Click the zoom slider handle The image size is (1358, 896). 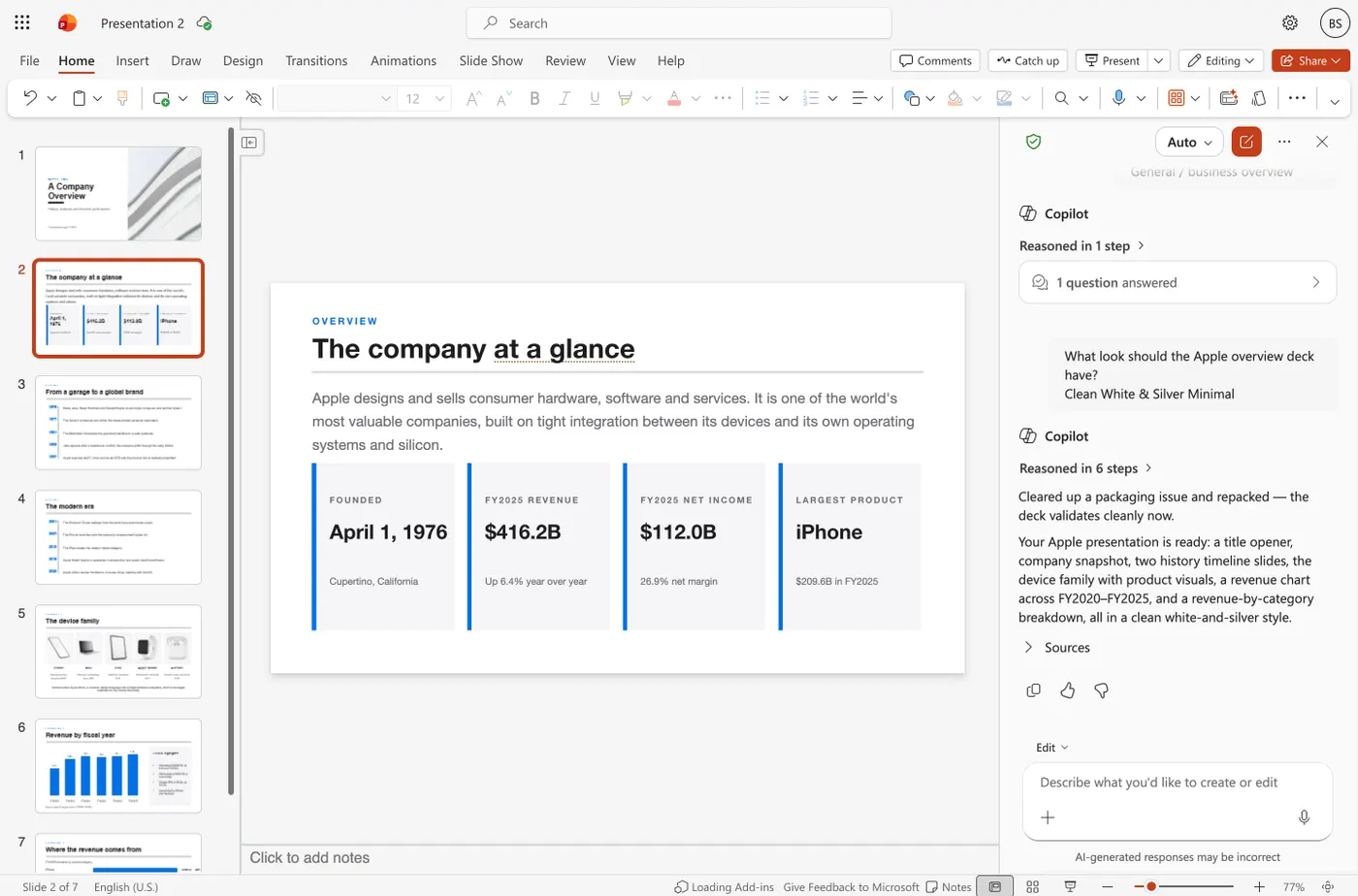[x=1151, y=886]
